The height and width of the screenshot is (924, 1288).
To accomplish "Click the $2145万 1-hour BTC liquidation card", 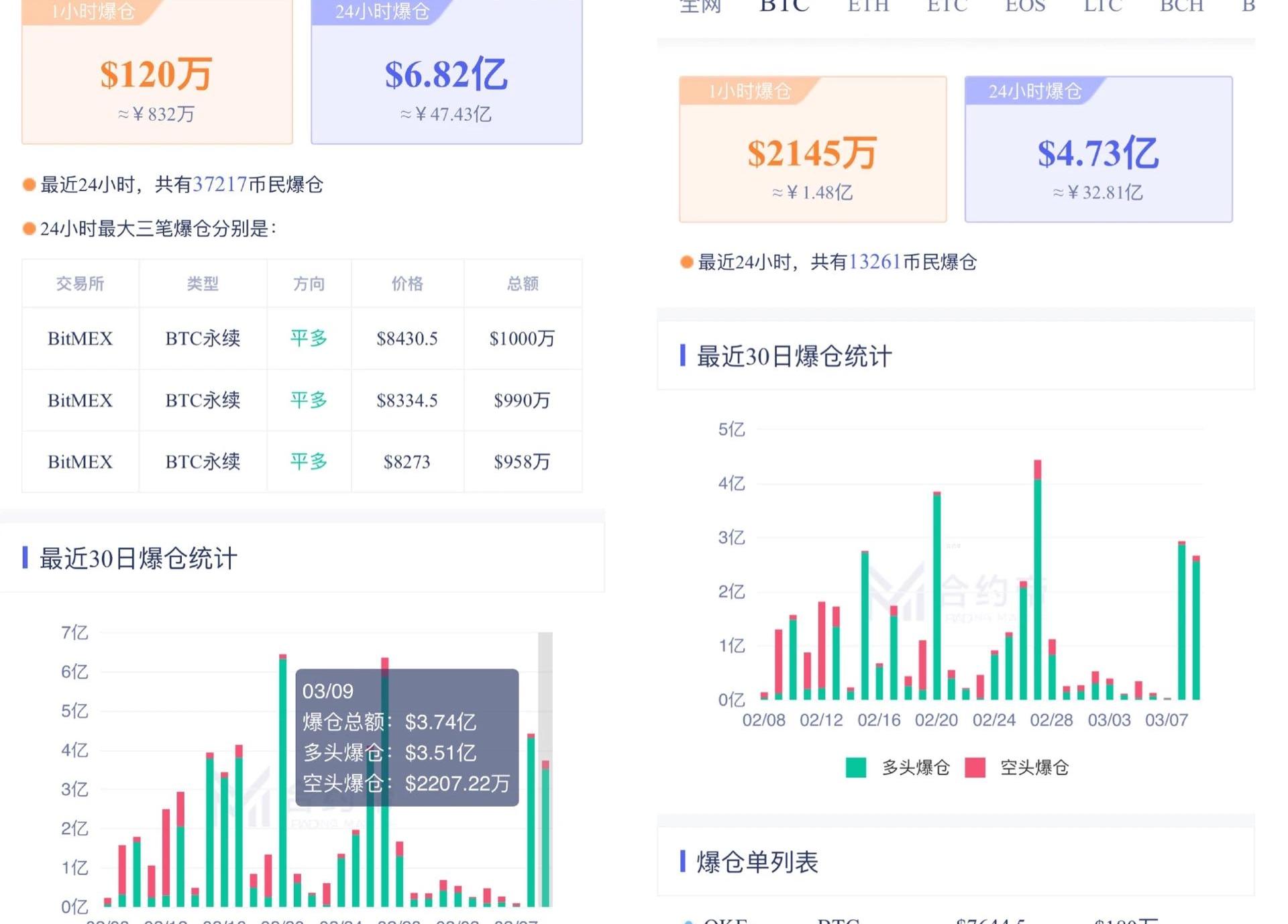I will (x=813, y=149).
